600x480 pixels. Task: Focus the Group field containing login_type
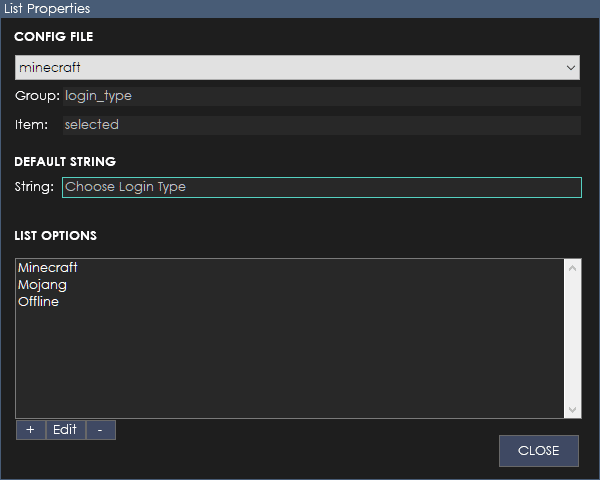click(321, 96)
